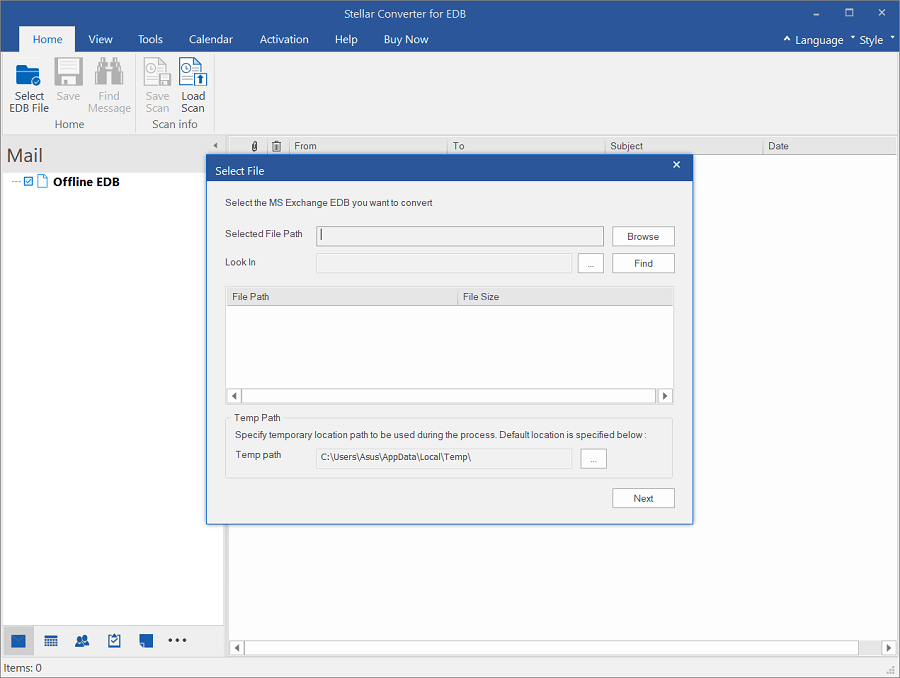Open Notes view icon in bottom navigation
Image resolution: width=900 pixels, height=678 pixels.
146,640
